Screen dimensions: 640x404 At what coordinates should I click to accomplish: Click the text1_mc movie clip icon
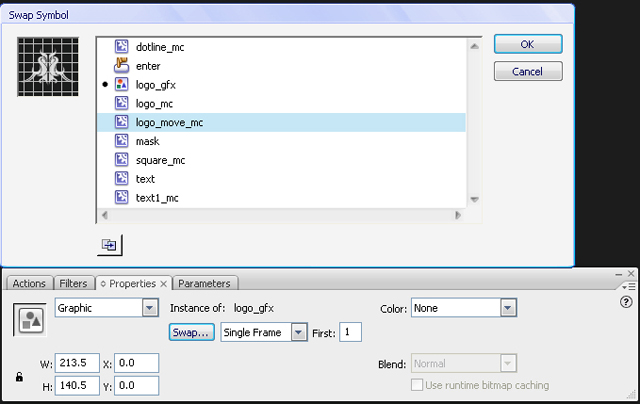tap(121, 197)
